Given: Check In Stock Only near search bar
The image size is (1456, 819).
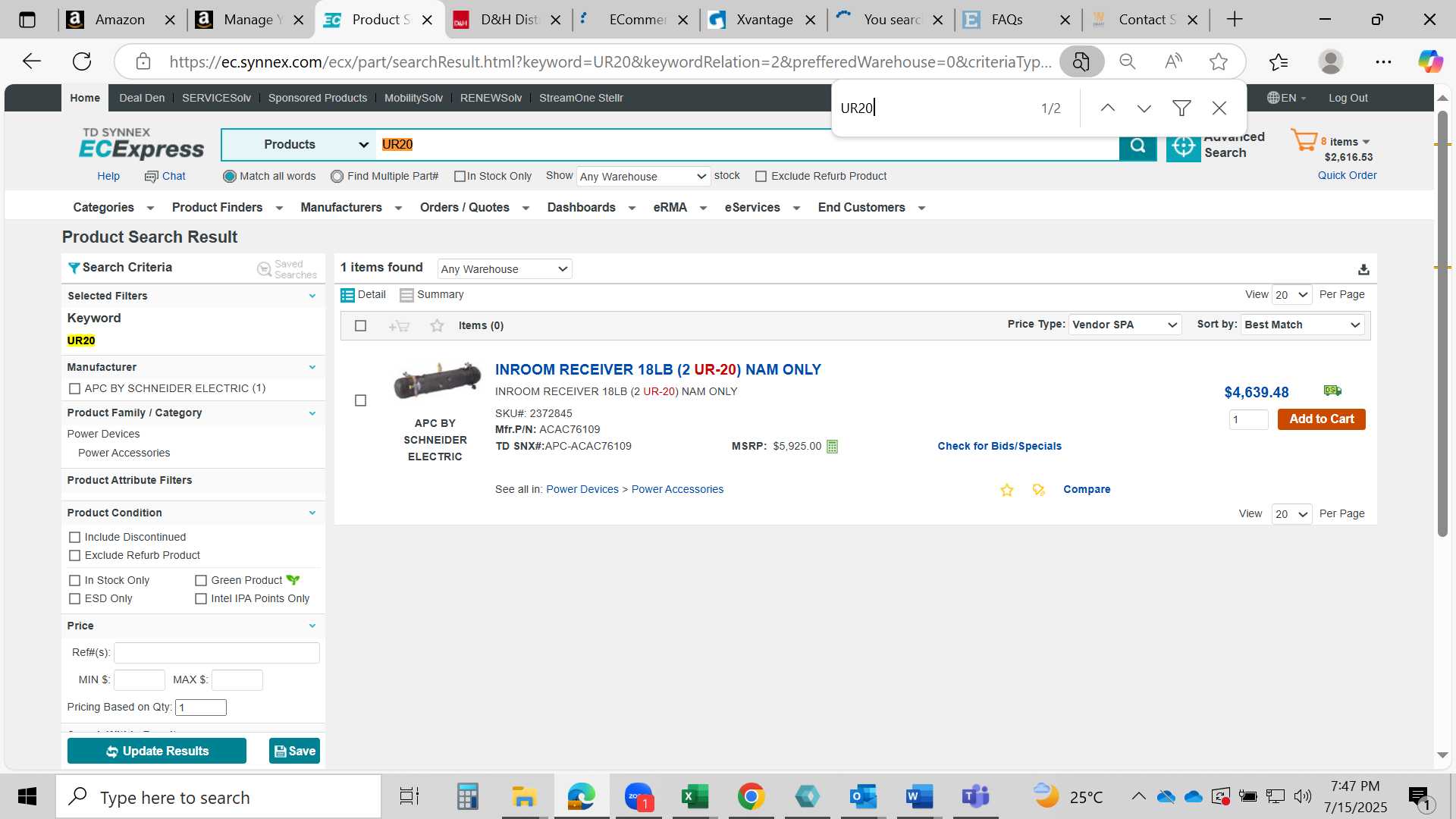Looking at the screenshot, I should pos(459,177).
